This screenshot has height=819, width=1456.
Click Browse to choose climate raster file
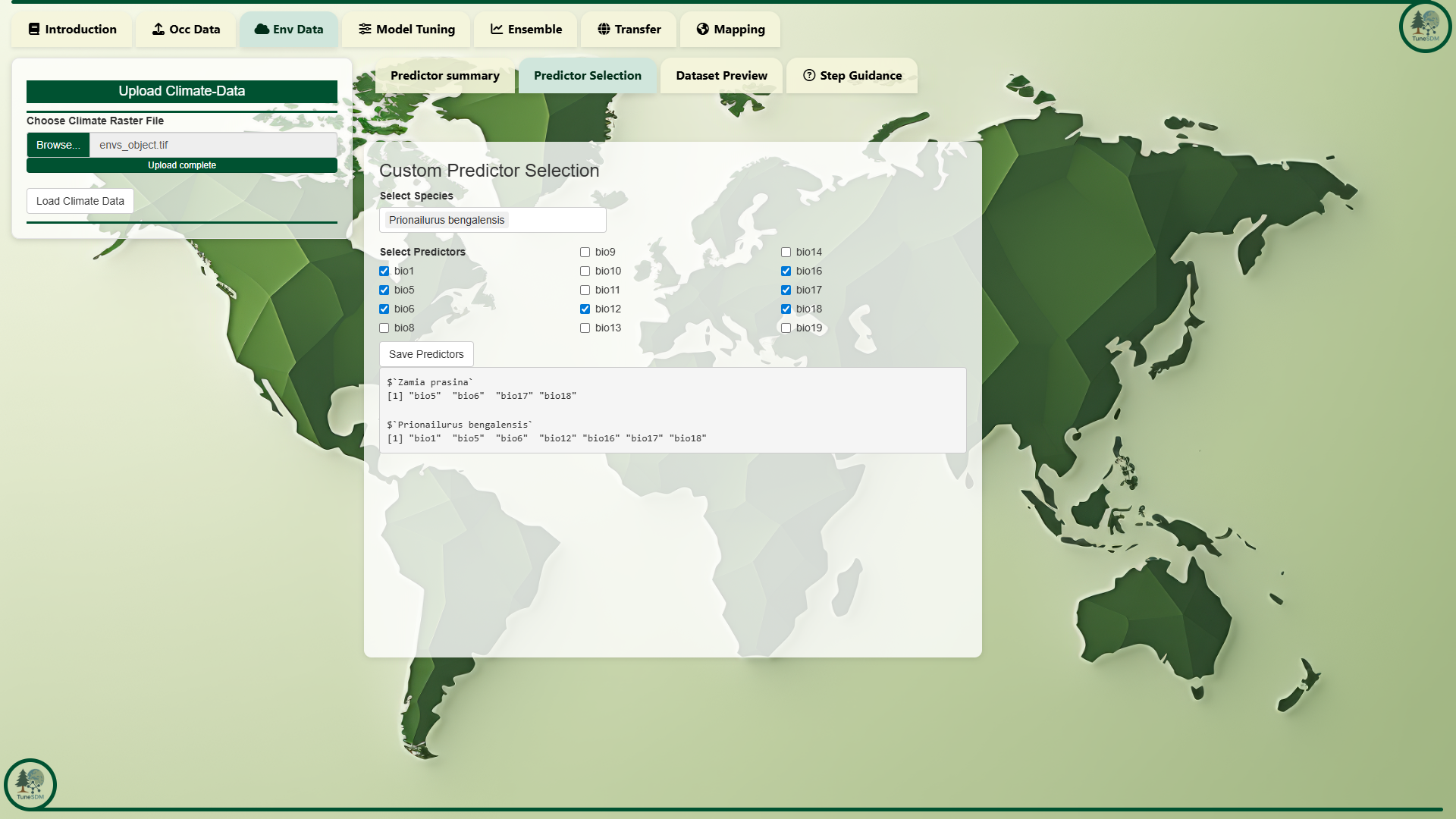pyautogui.click(x=58, y=145)
